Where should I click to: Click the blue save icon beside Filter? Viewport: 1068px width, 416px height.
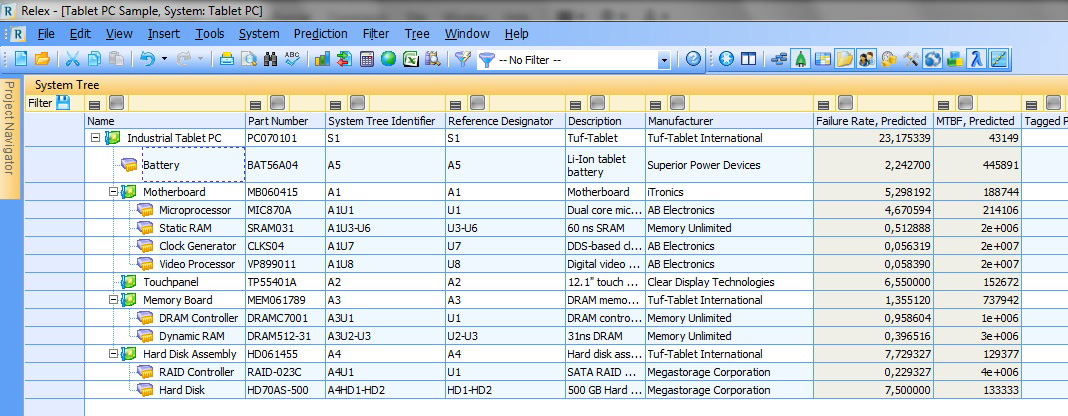pos(63,103)
